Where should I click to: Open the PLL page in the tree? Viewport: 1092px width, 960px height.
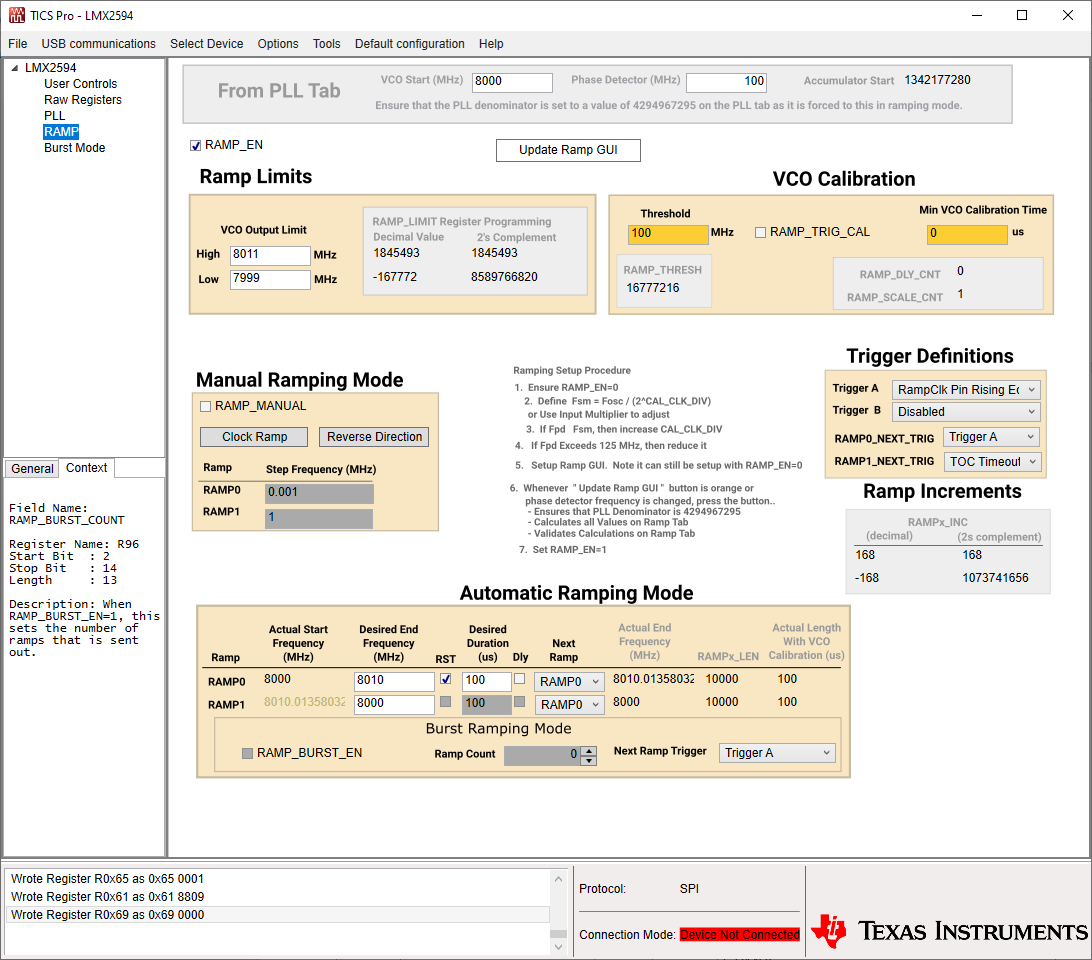(x=54, y=116)
